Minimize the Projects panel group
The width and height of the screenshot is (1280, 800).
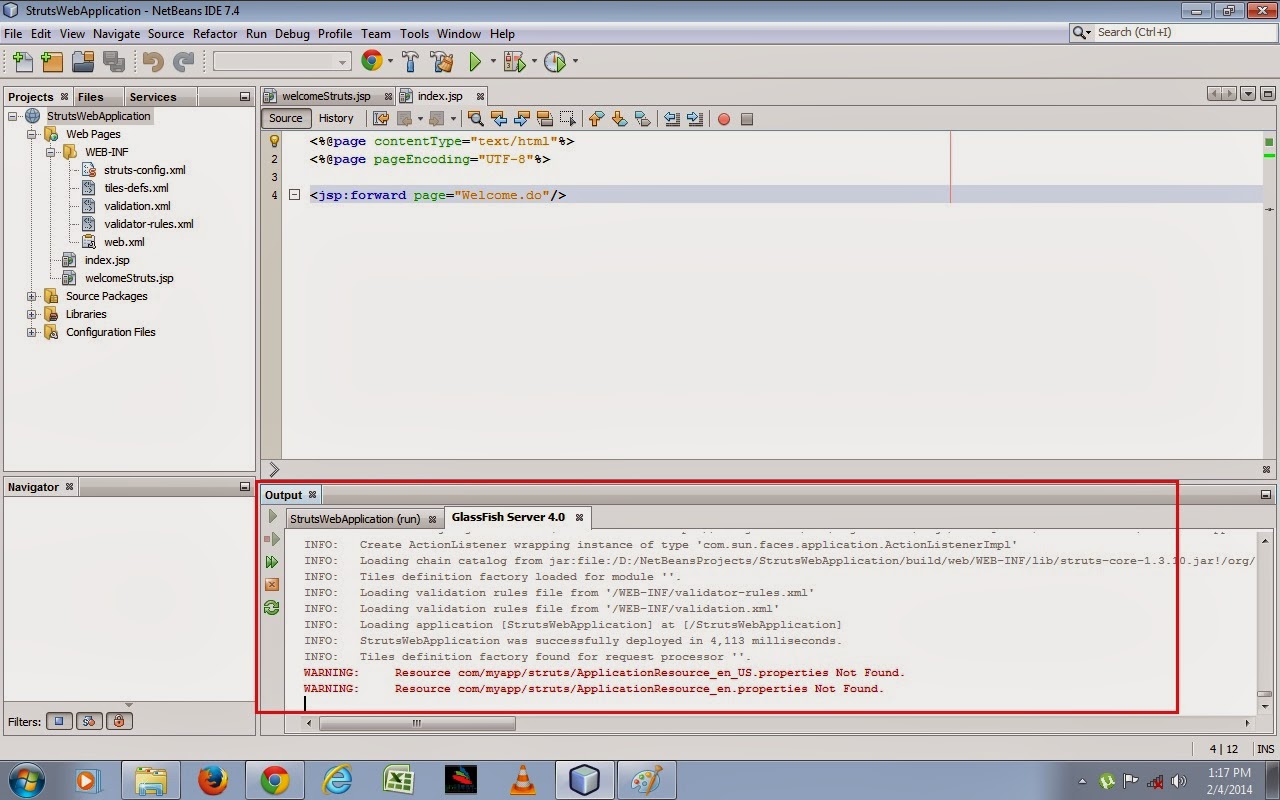[x=244, y=97]
